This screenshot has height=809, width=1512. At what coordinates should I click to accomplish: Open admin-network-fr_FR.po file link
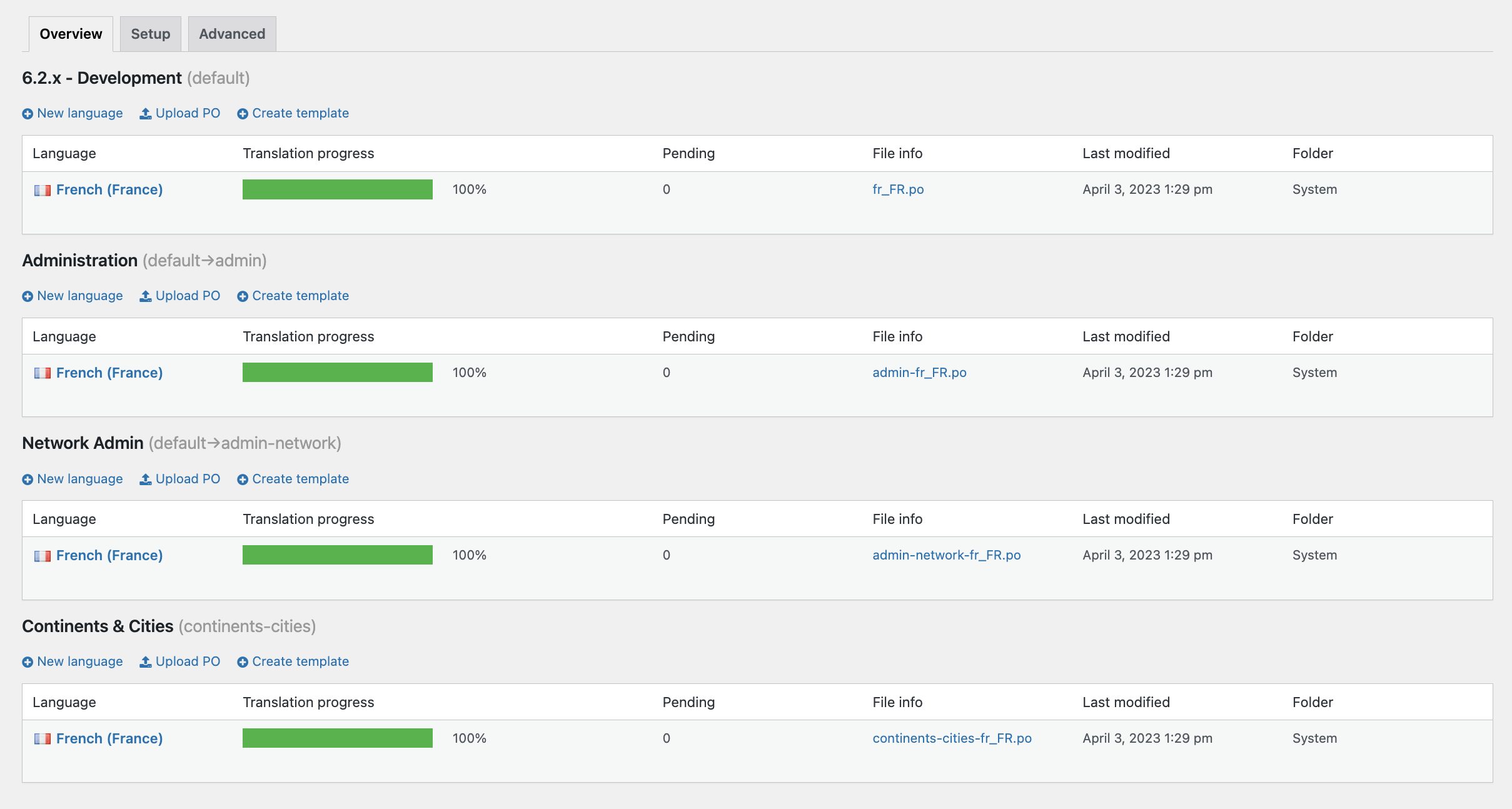coord(946,555)
